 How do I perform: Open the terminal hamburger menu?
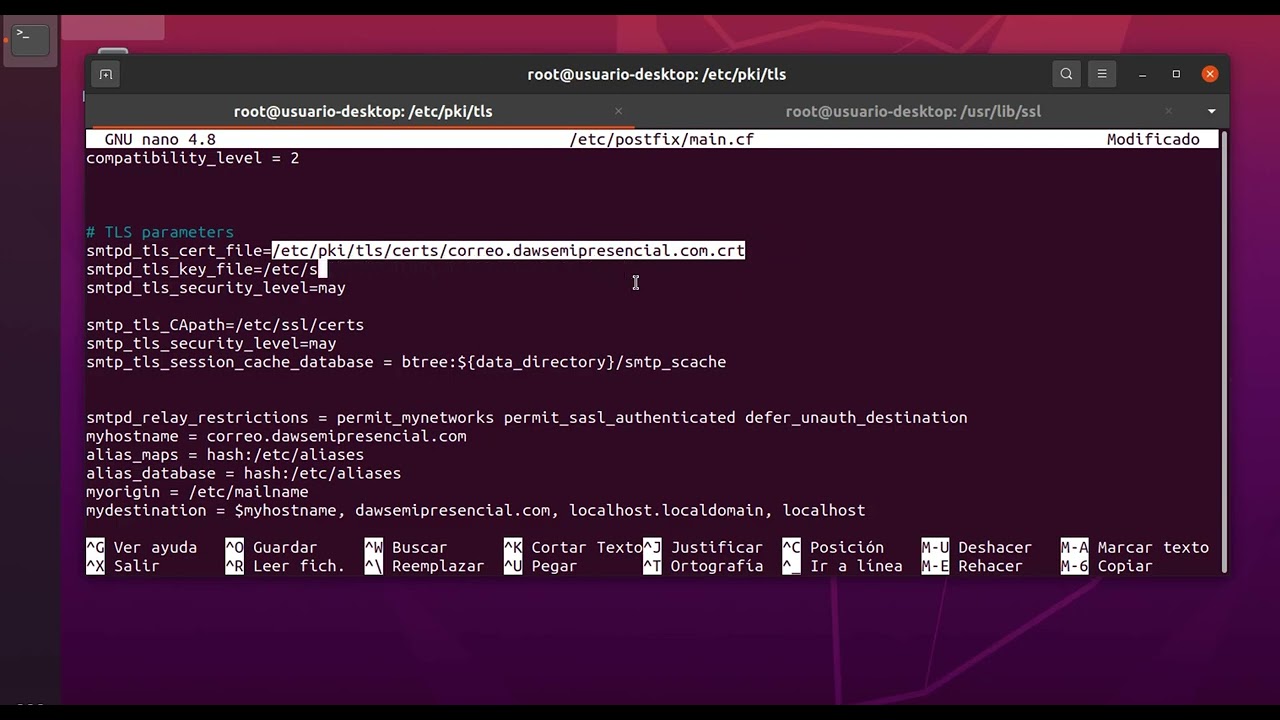point(1102,74)
